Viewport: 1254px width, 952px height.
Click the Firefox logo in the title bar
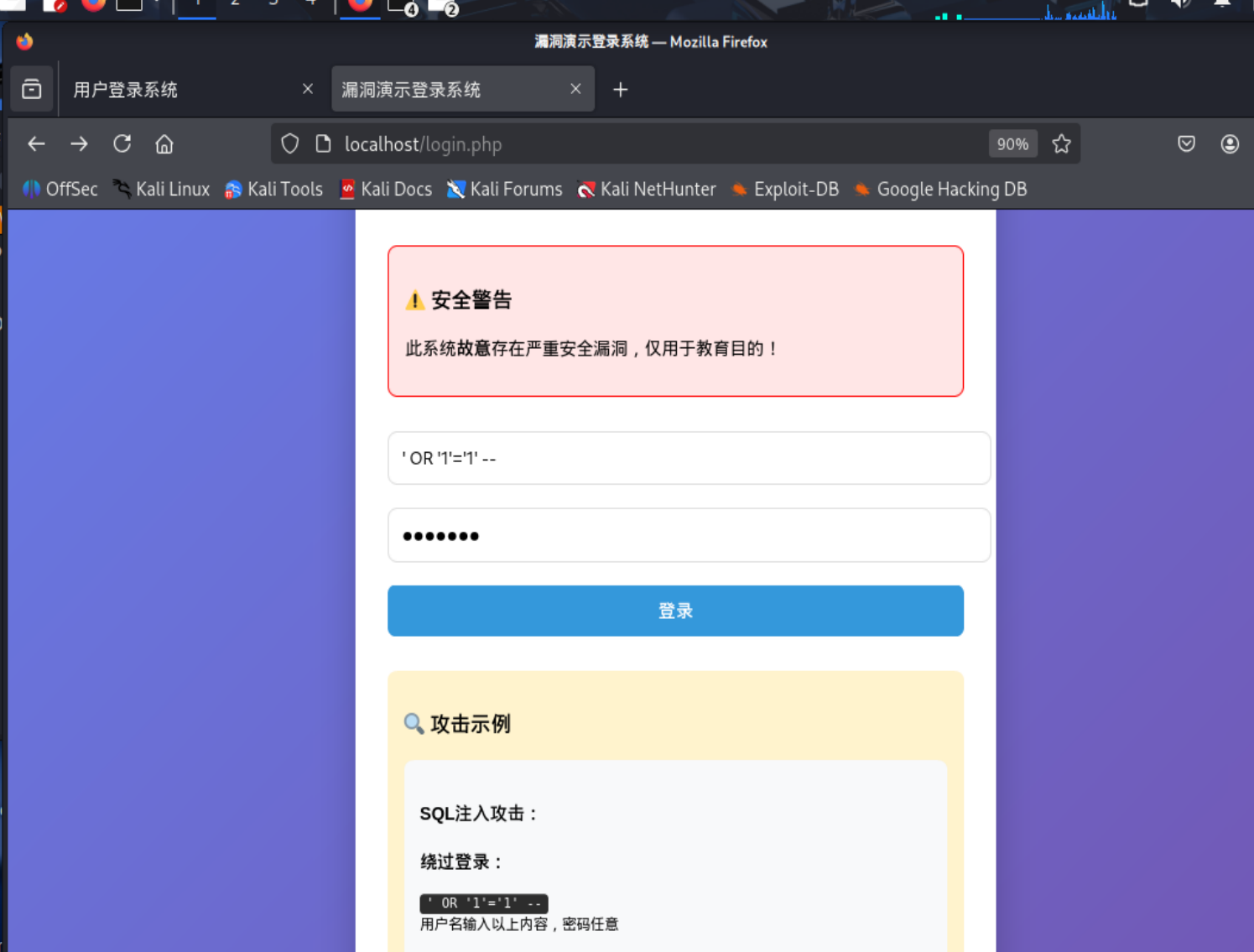[x=24, y=41]
